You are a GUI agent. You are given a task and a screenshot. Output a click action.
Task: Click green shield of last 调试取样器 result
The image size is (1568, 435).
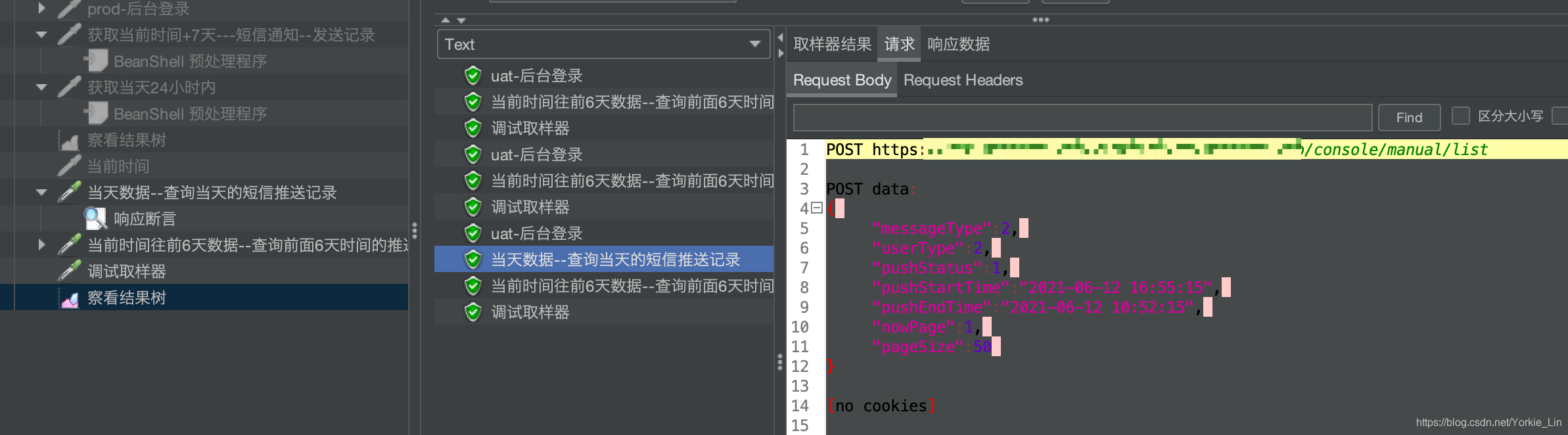point(473,312)
